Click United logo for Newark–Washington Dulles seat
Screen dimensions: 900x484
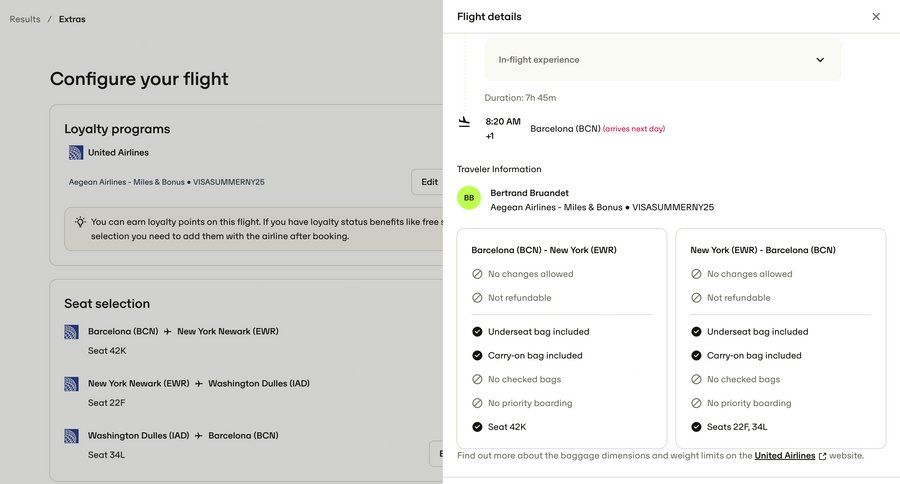[x=72, y=384]
